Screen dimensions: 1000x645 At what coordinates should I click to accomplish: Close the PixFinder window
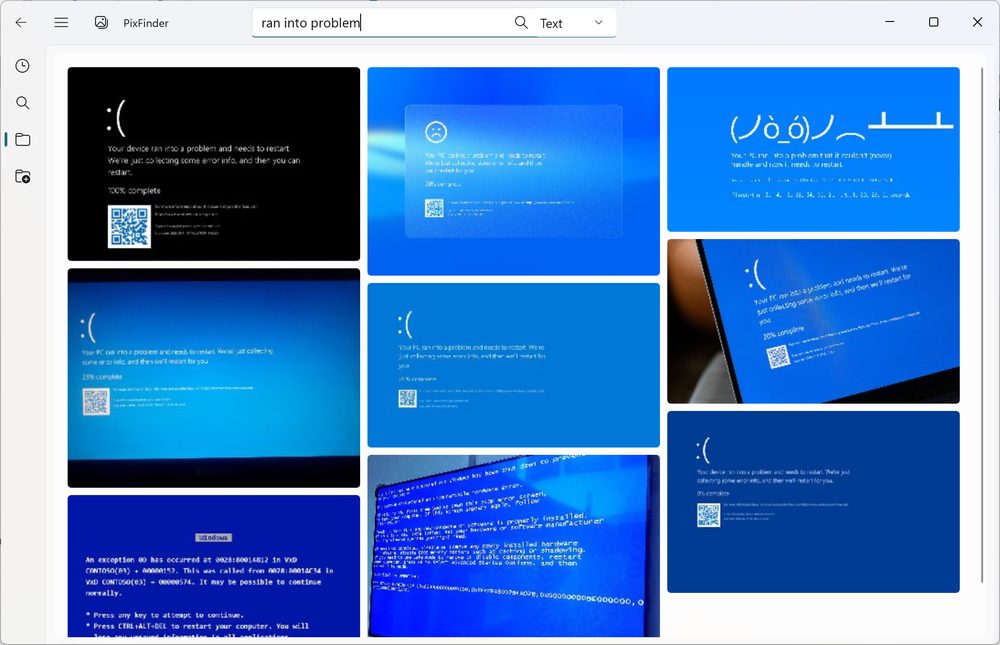[977, 22]
